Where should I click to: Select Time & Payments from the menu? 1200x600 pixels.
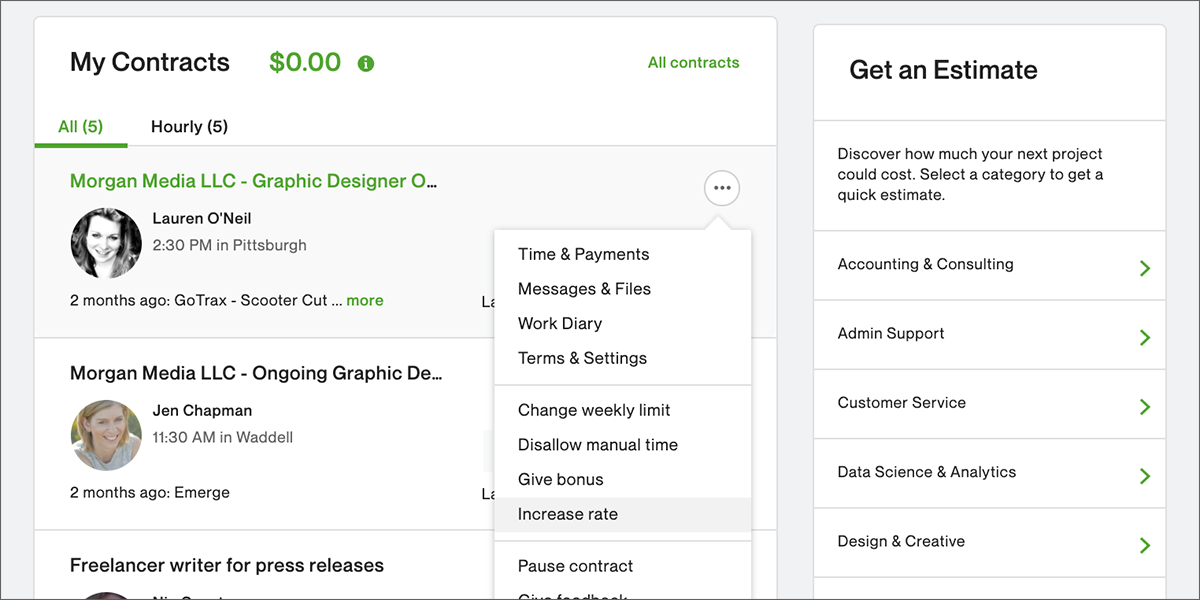622,254
